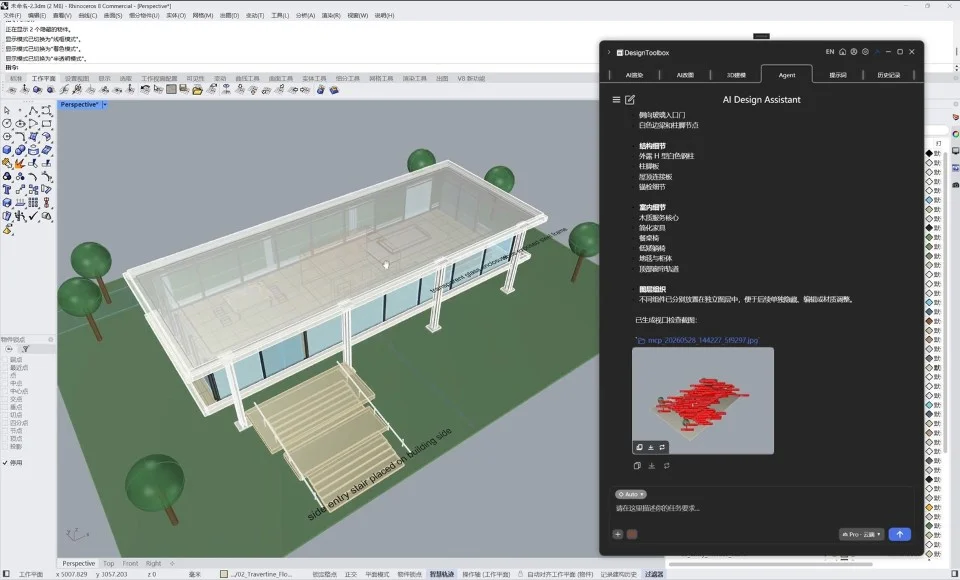960x580 pixels.
Task: Select the 曲面工具 toolbar tab
Action: [x=280, y=78]
